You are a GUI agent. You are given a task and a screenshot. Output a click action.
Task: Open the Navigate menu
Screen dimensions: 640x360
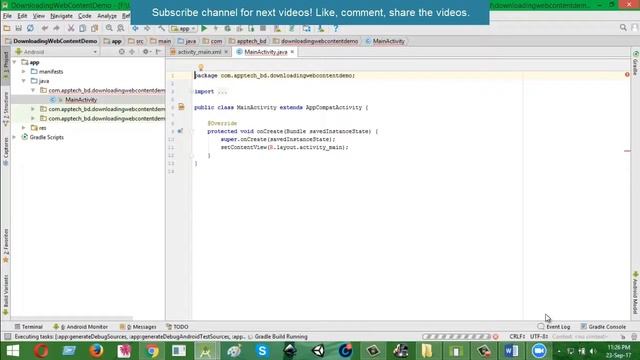coord(61,16)
